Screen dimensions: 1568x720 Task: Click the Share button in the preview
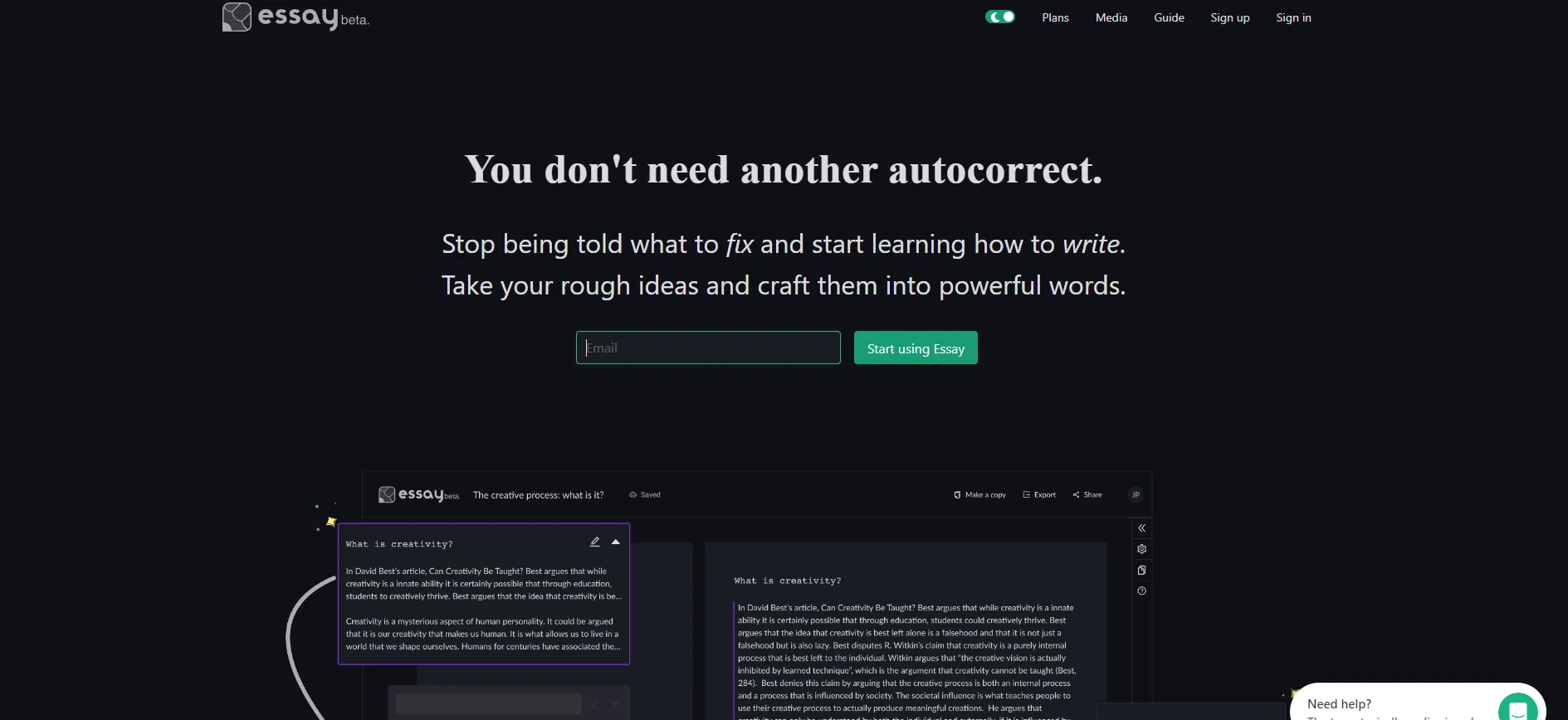[x=1087, y=495]
